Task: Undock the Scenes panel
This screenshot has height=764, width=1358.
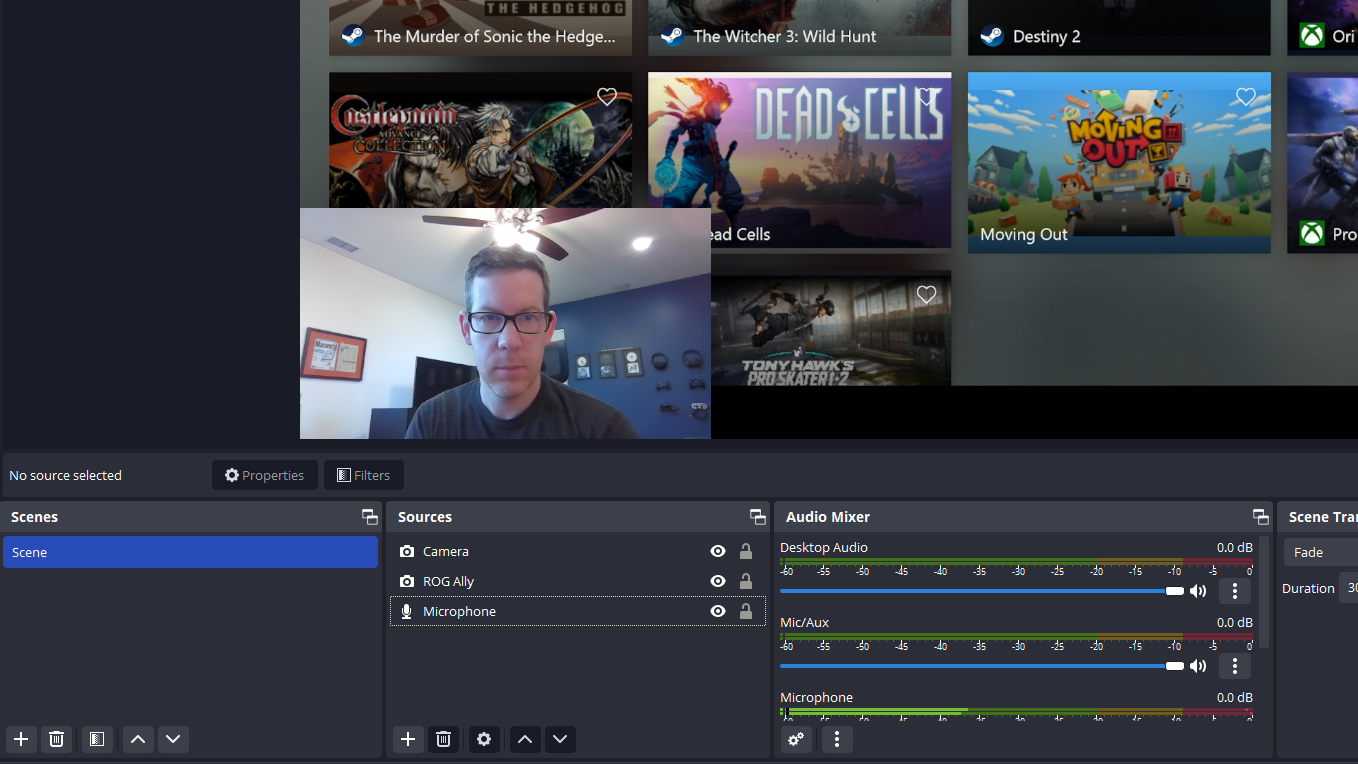Action: (370, 517)
